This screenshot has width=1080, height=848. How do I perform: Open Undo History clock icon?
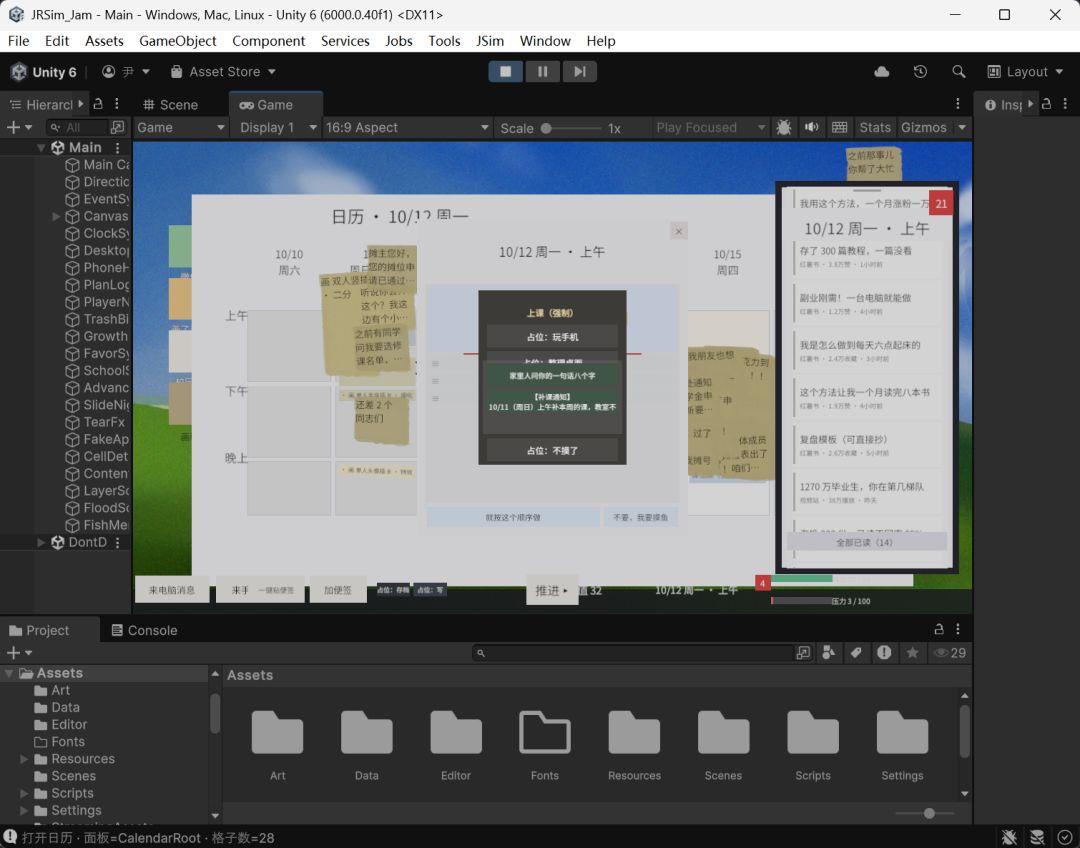(920, 72)
